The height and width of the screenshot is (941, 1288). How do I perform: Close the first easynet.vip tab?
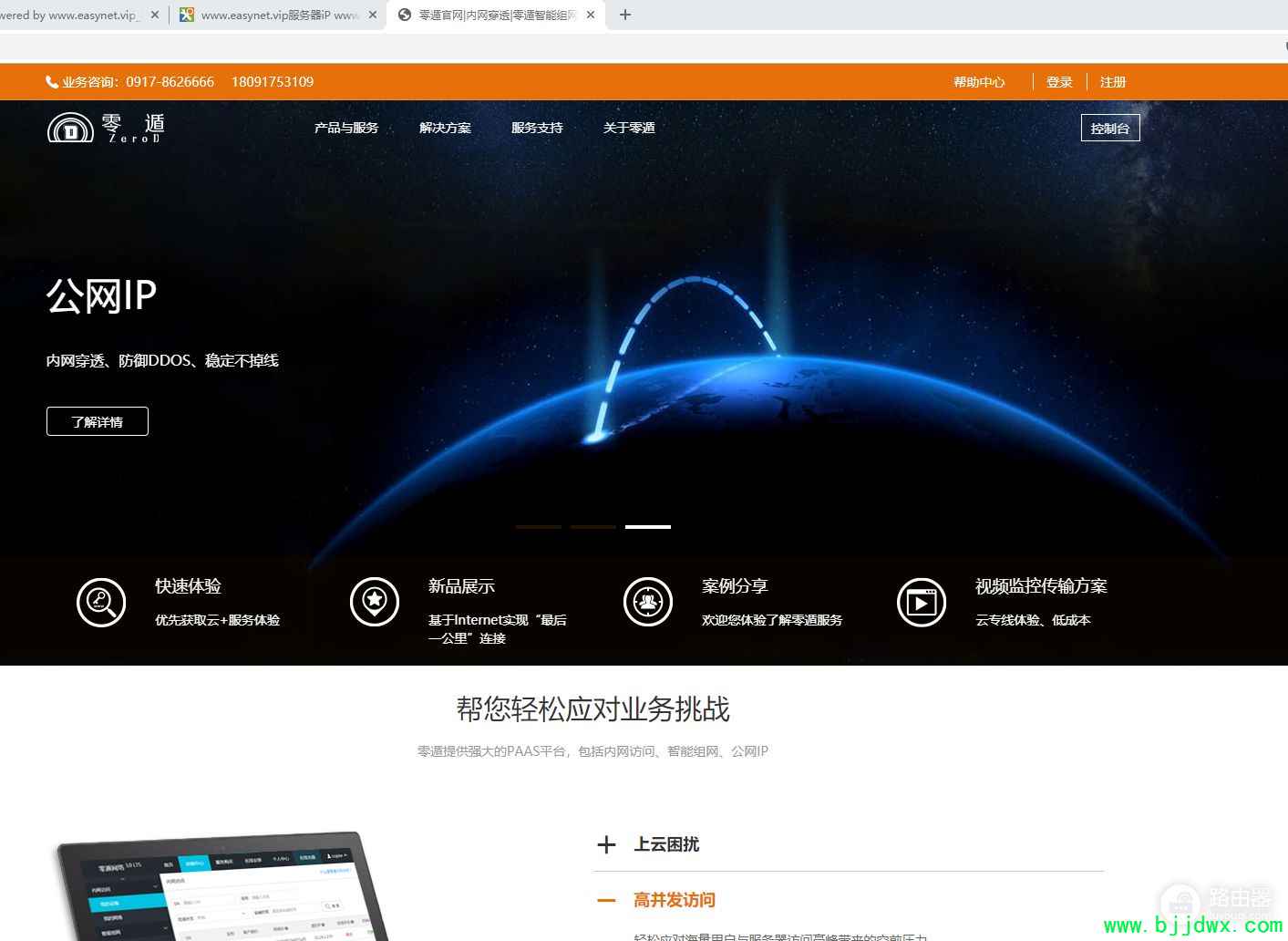(x=155, y=15)
